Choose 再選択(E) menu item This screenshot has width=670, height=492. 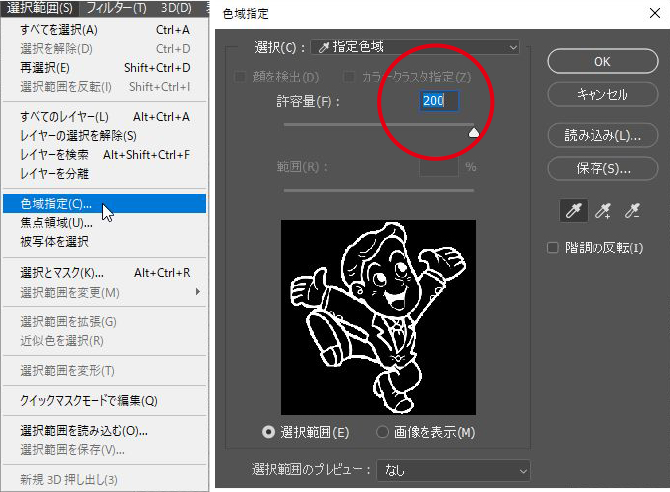pos(105,68)
